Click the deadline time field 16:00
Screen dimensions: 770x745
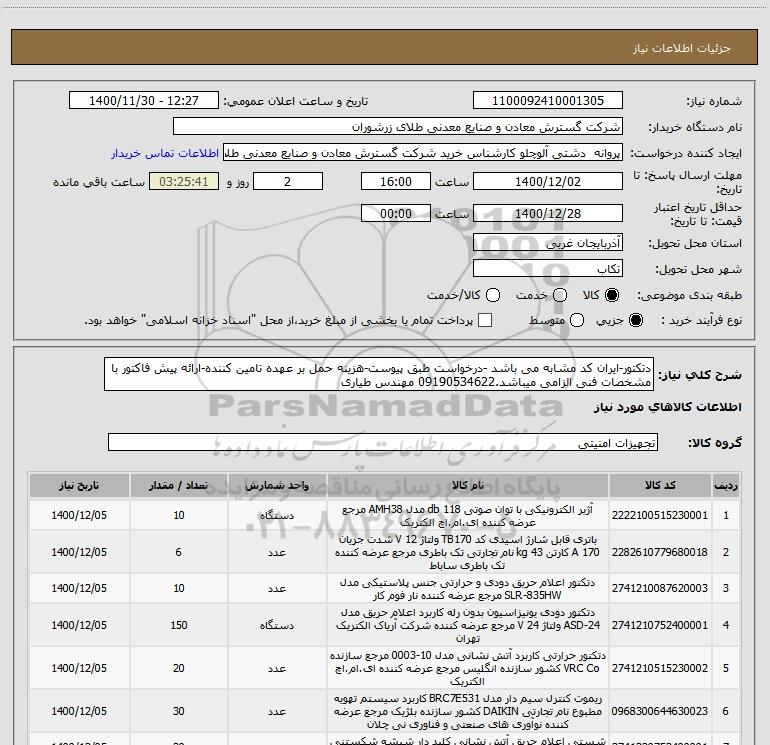(396, 181)
